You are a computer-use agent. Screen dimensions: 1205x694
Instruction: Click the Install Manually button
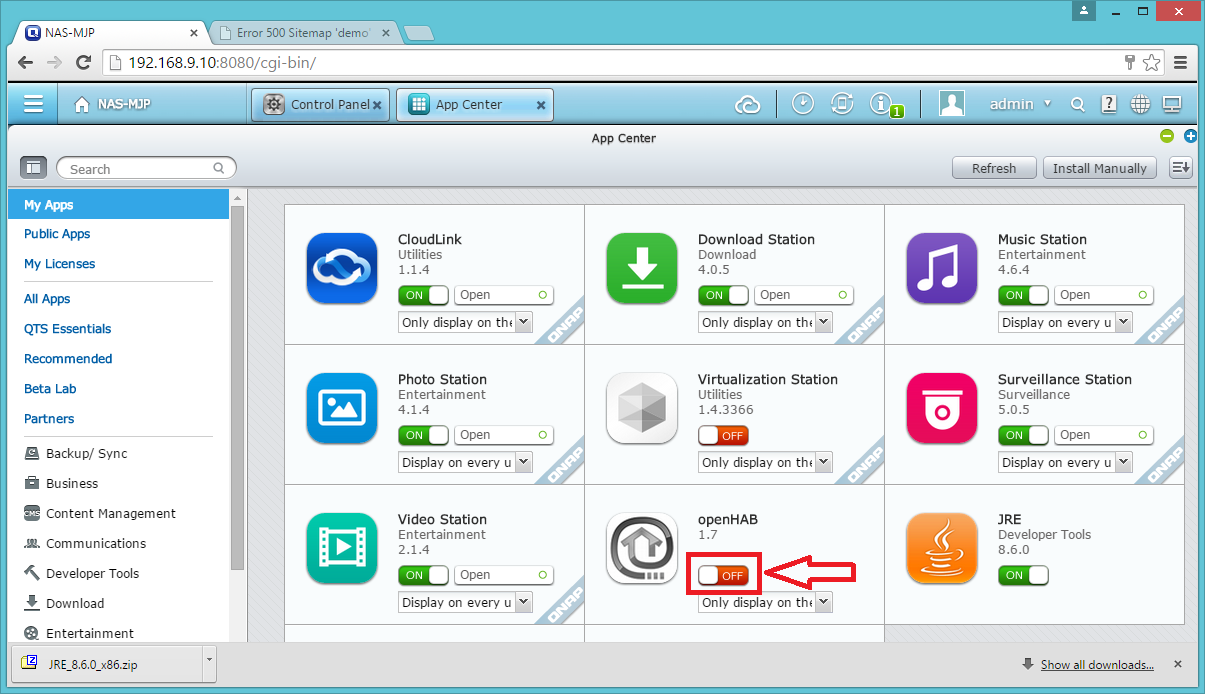pos(1100,168)
